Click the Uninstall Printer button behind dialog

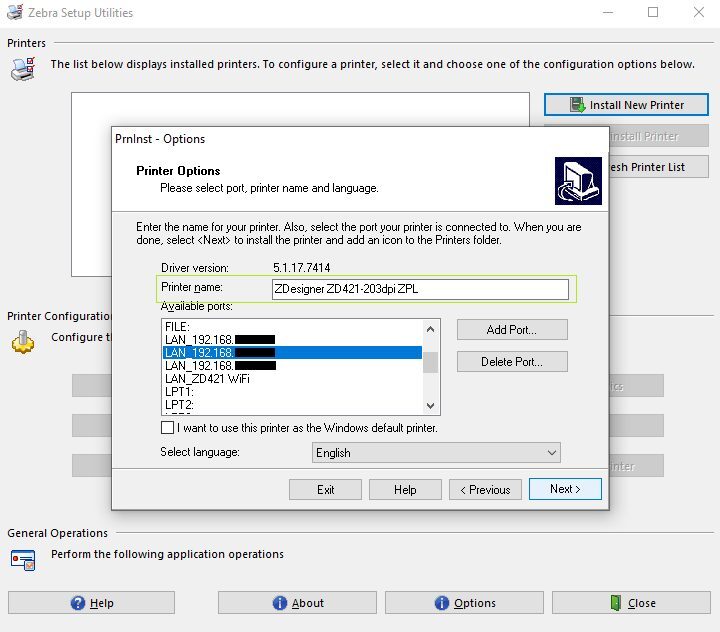point(659,136)
